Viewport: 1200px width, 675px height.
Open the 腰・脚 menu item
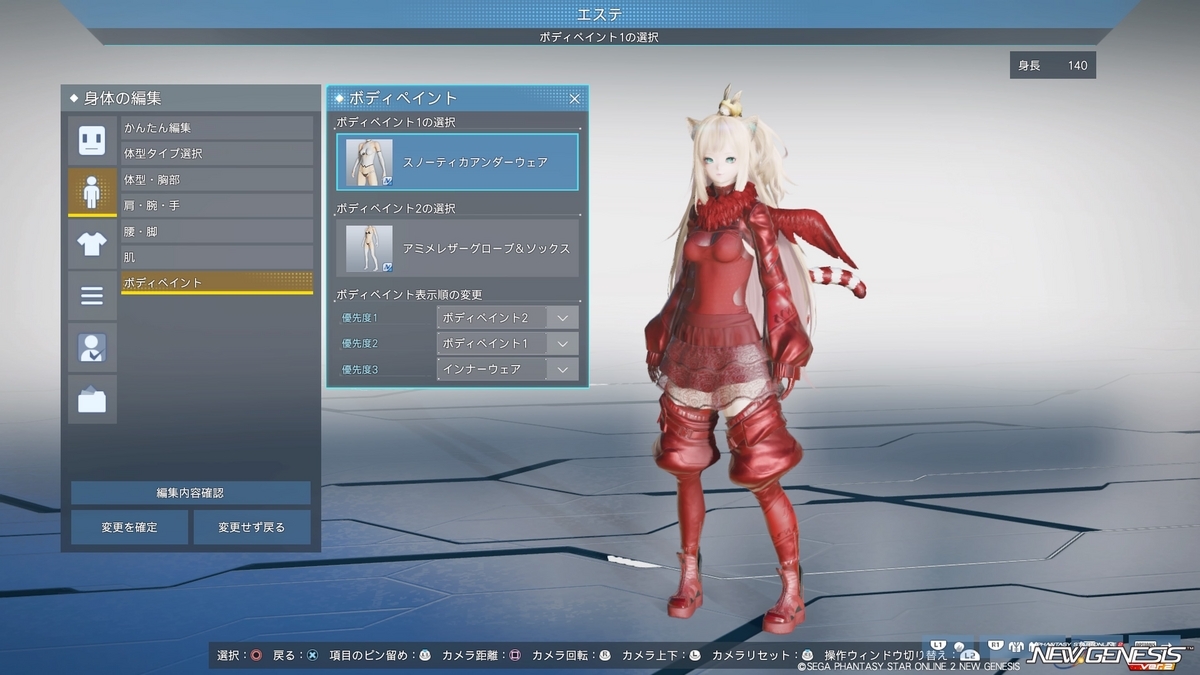217,231
